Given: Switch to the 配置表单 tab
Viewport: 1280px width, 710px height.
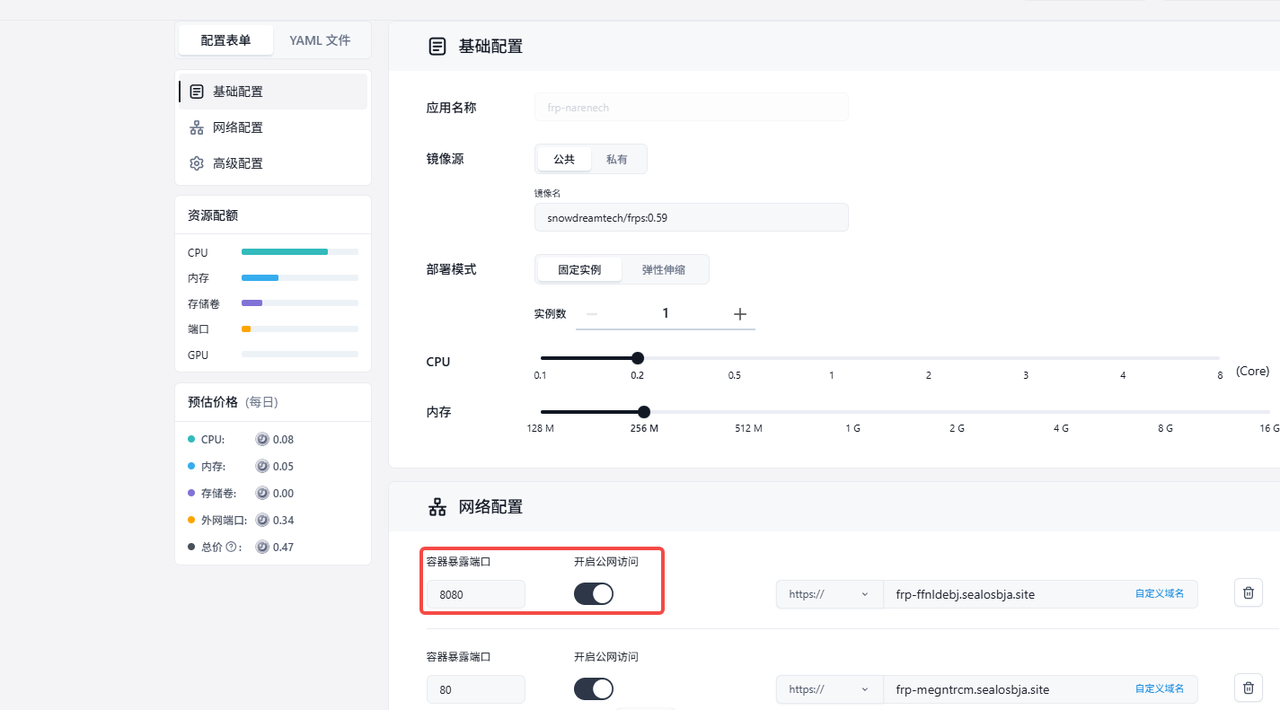Looking at the screenshot, I should [225, 41].
